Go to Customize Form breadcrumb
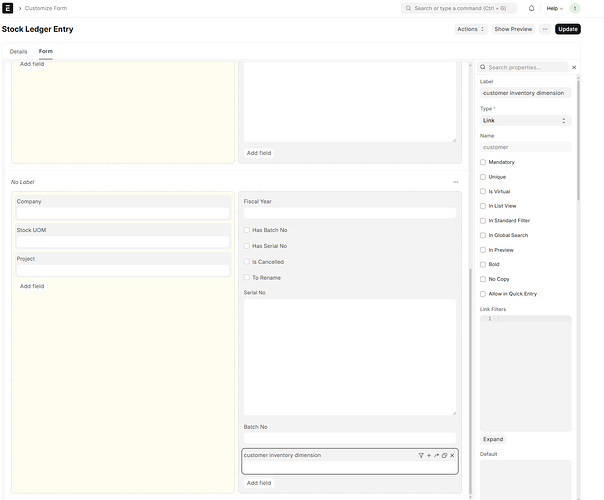 point(46,8)
